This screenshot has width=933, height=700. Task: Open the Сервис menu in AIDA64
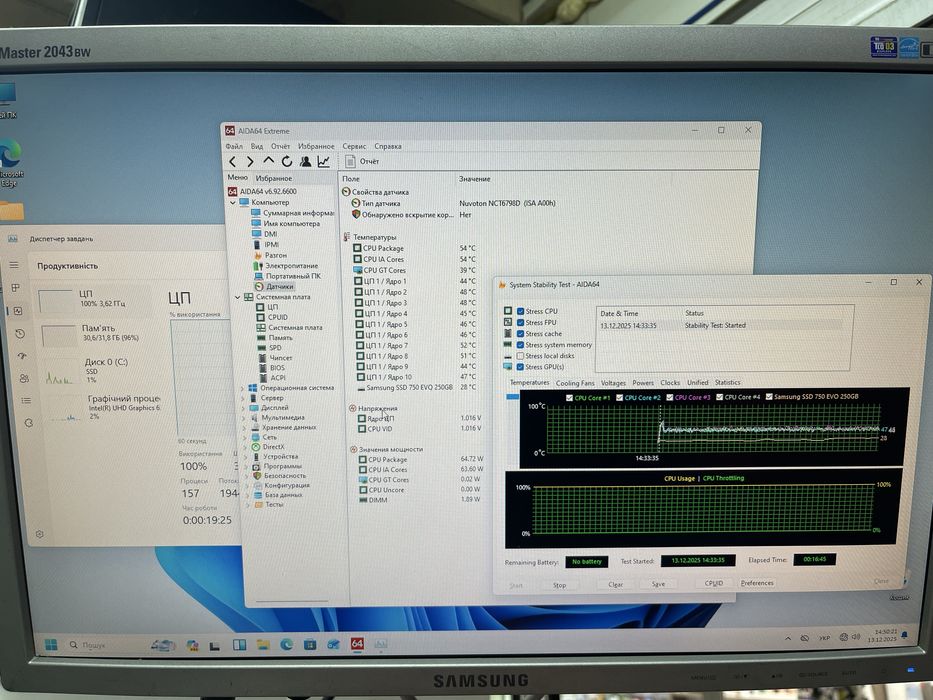pos(354,146)
